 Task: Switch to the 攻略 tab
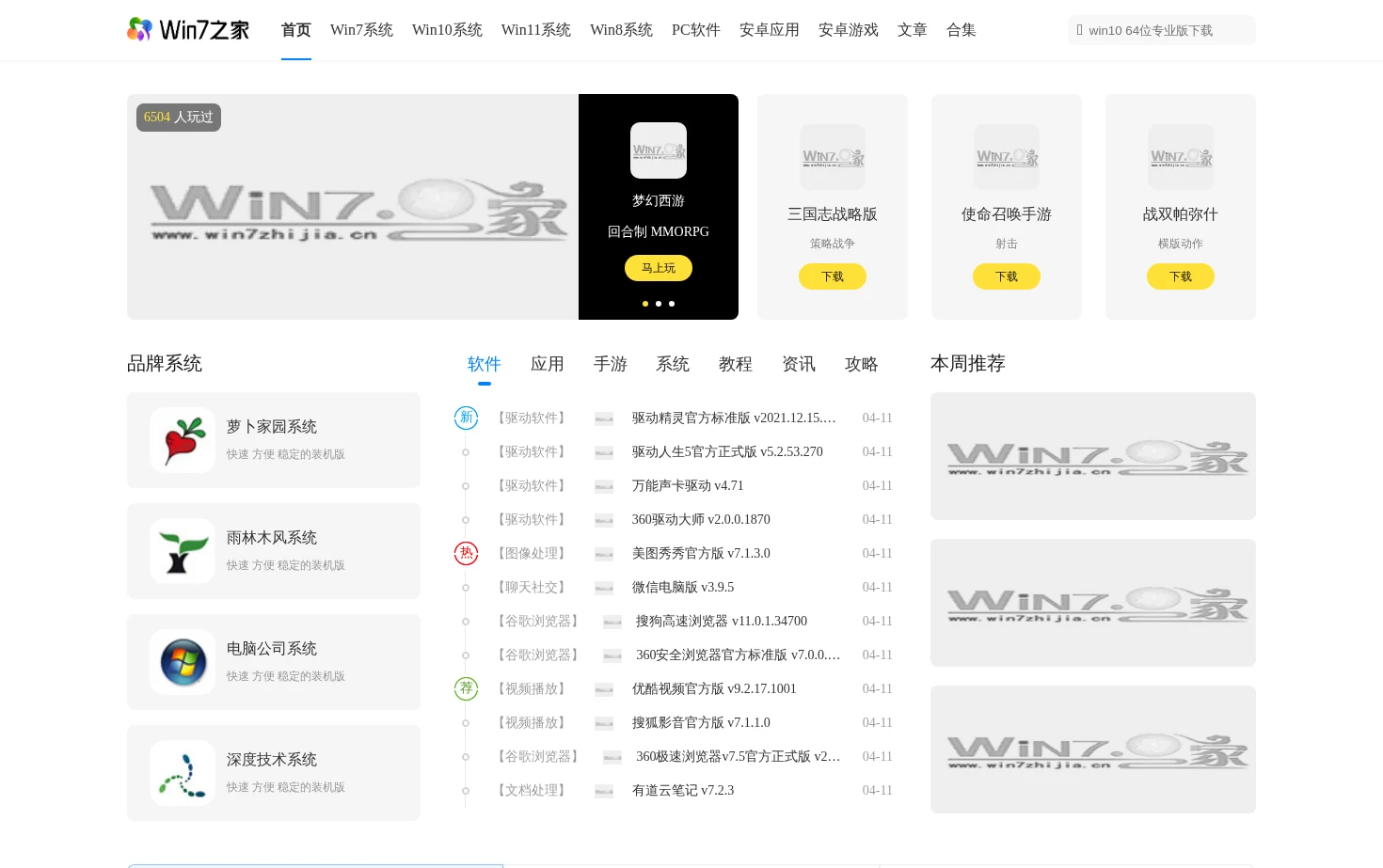click(862, 364)
